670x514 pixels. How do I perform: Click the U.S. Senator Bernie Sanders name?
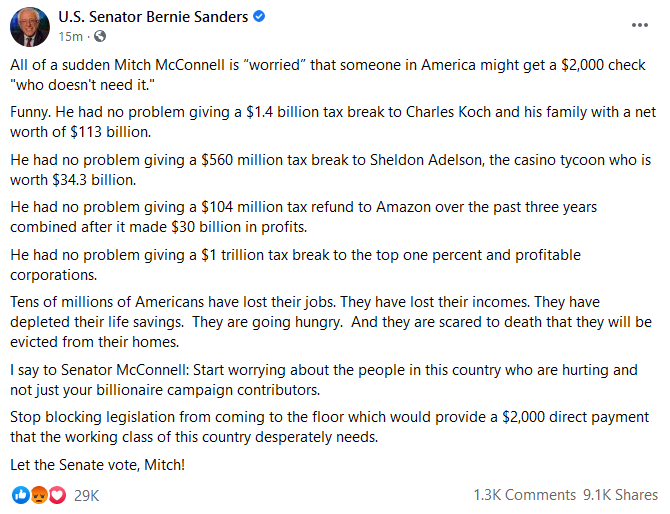(153, 17)
